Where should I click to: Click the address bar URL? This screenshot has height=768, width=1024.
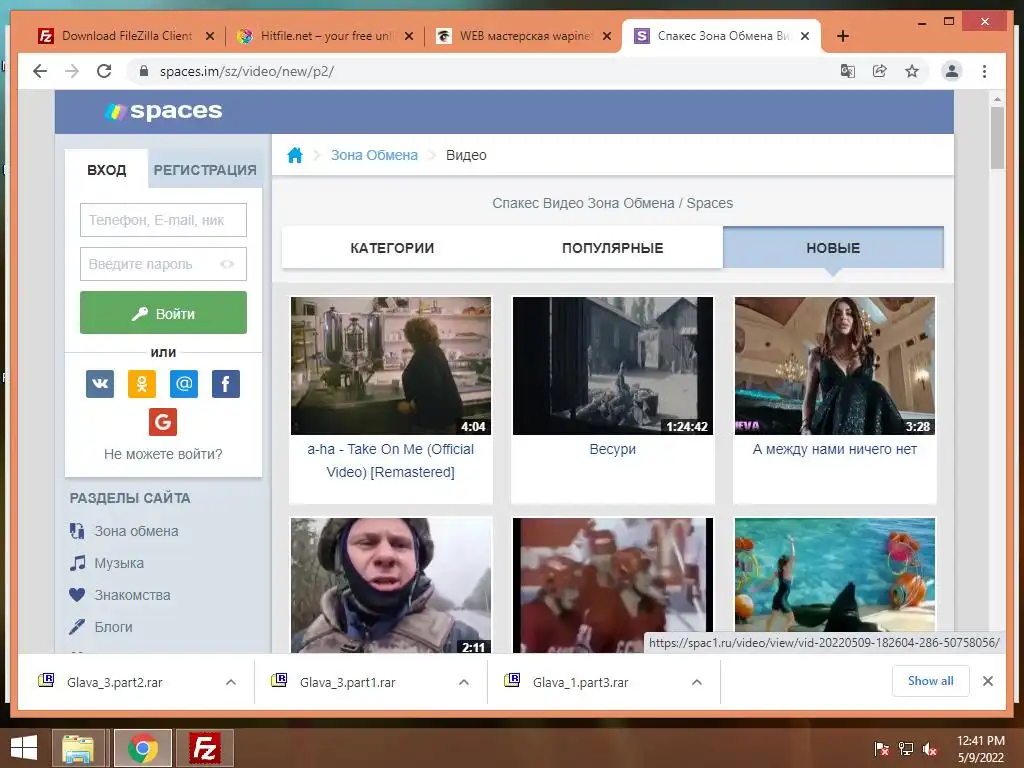pos(247,72)
